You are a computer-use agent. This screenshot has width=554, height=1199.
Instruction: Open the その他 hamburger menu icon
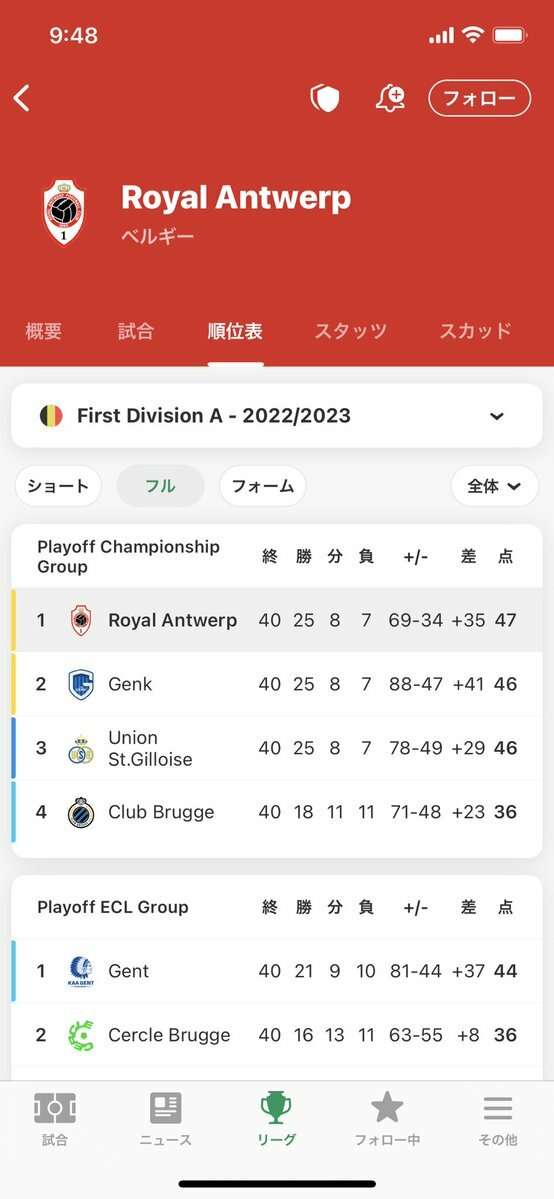click(498, 1108)
